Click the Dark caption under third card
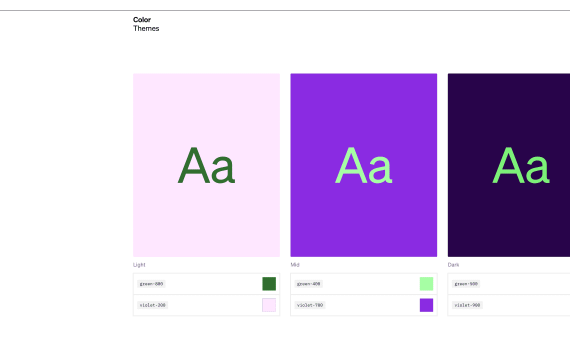The image size is (570, 360). (x=453, y=265)
